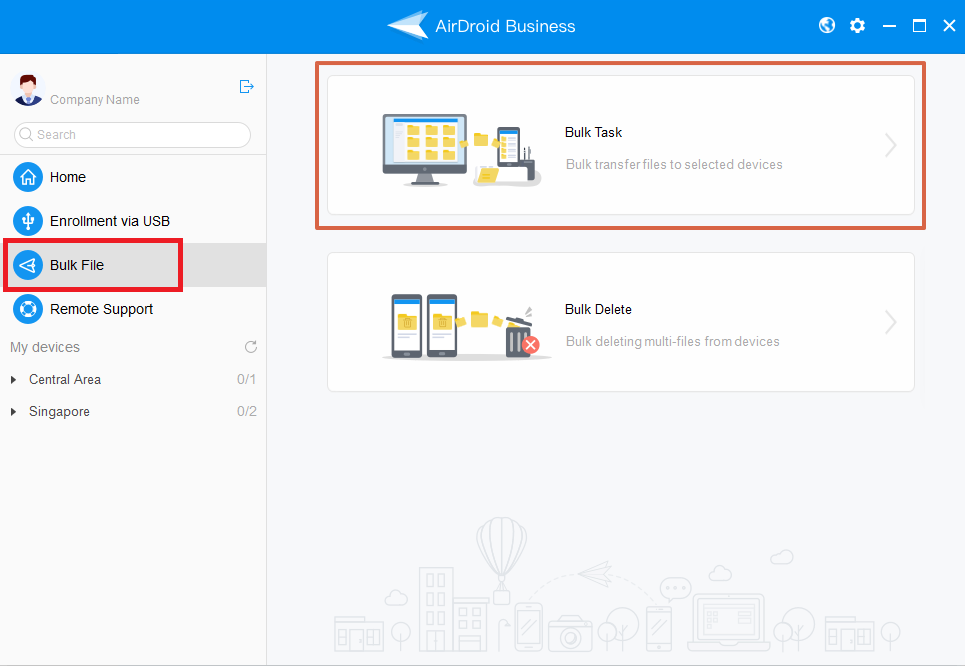Open Bulk Delete title link

(x=598, y=309)
